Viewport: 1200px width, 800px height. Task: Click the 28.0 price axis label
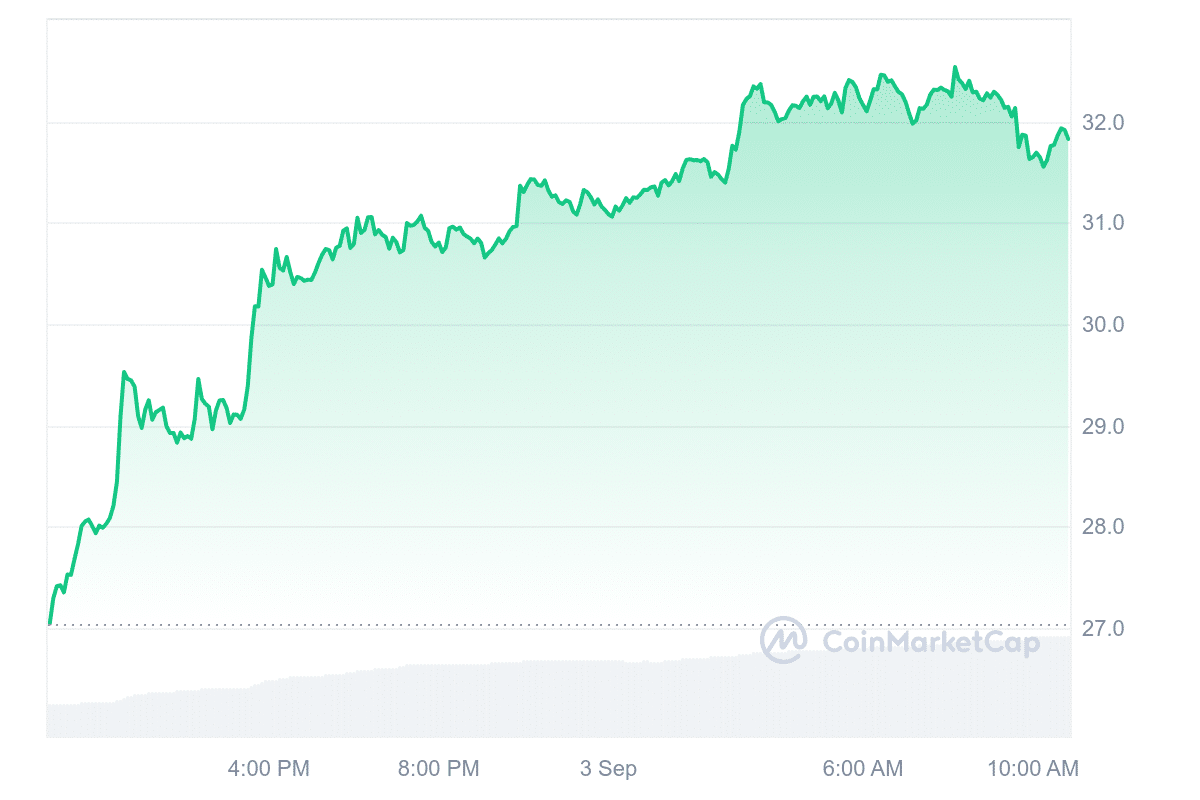(x=1103, y=527)
